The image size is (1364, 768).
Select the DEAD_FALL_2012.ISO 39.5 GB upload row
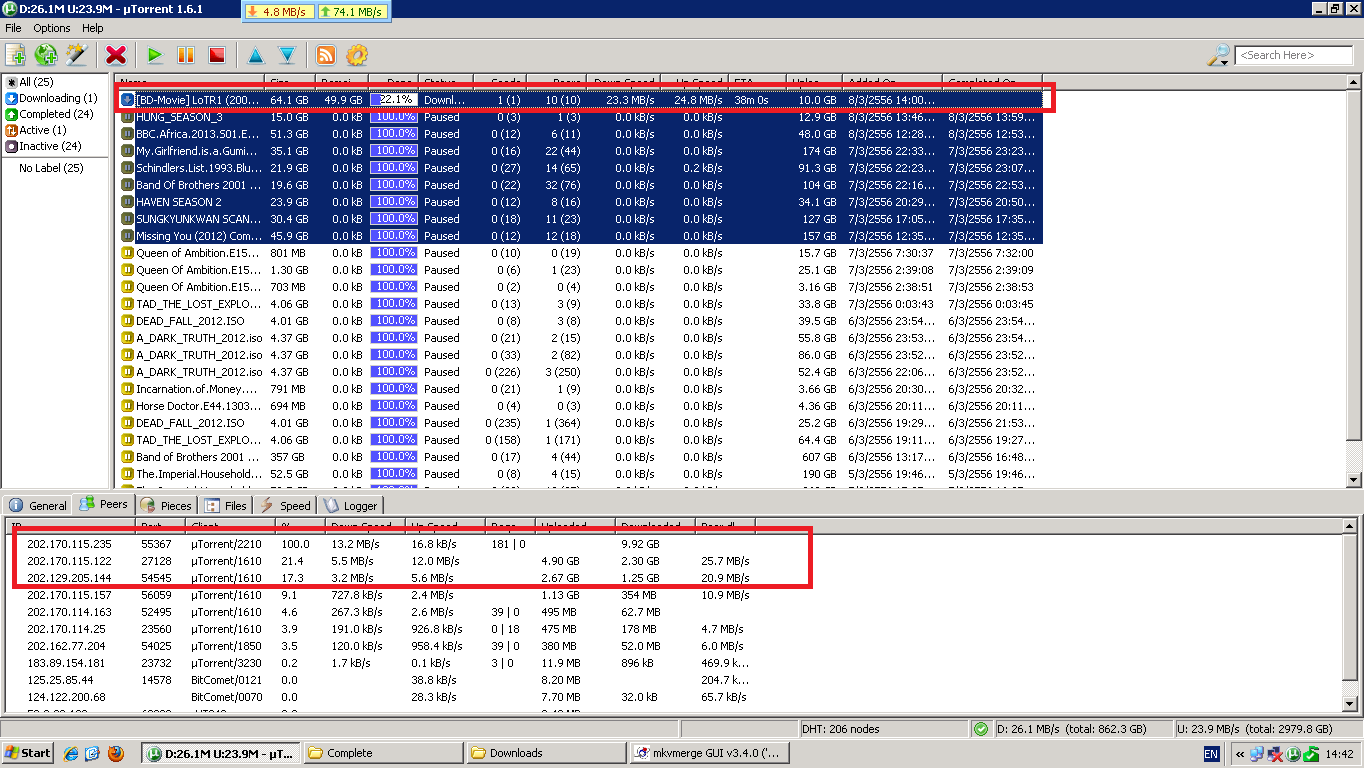point(580,321)
